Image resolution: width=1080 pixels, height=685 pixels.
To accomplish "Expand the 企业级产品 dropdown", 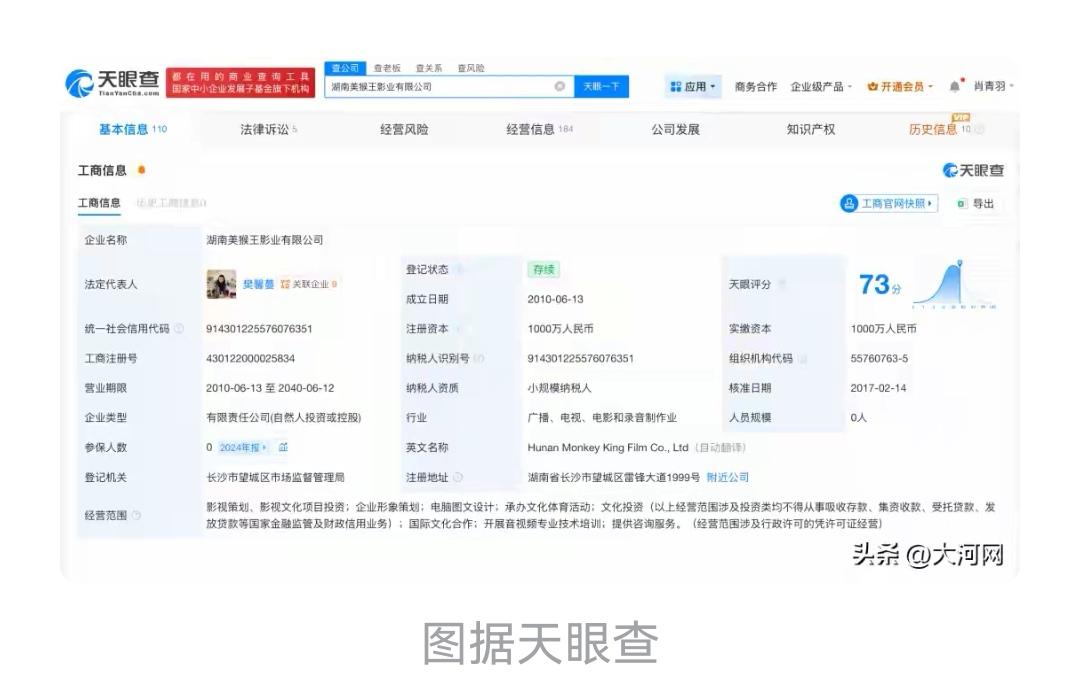I will point(821,87).
